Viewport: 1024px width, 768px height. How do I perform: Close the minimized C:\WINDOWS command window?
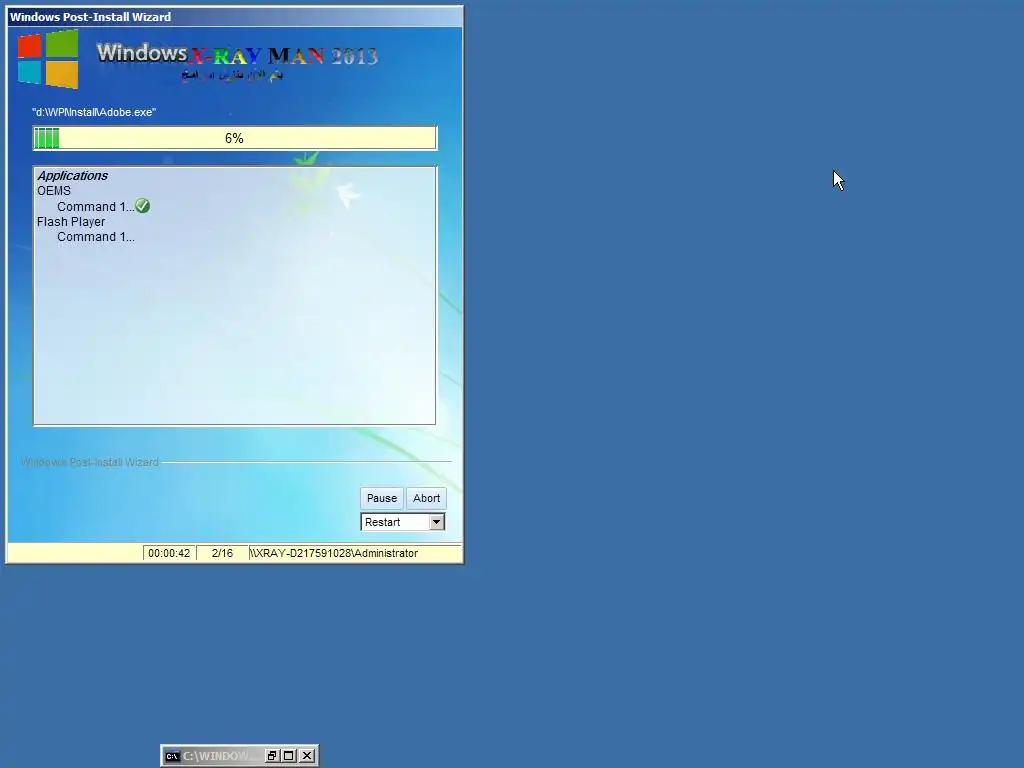pos(307,756)
